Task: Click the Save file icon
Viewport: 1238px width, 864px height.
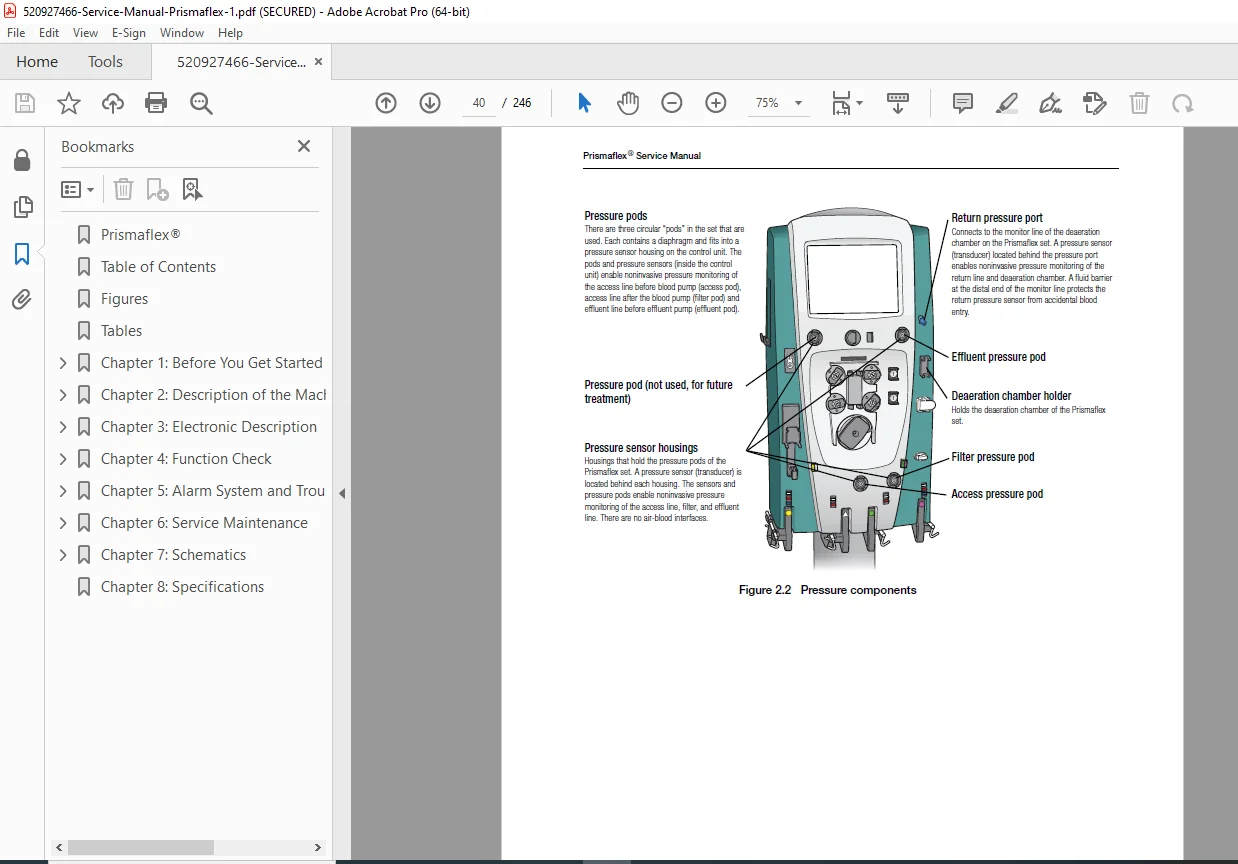Action: pos(25,103)
